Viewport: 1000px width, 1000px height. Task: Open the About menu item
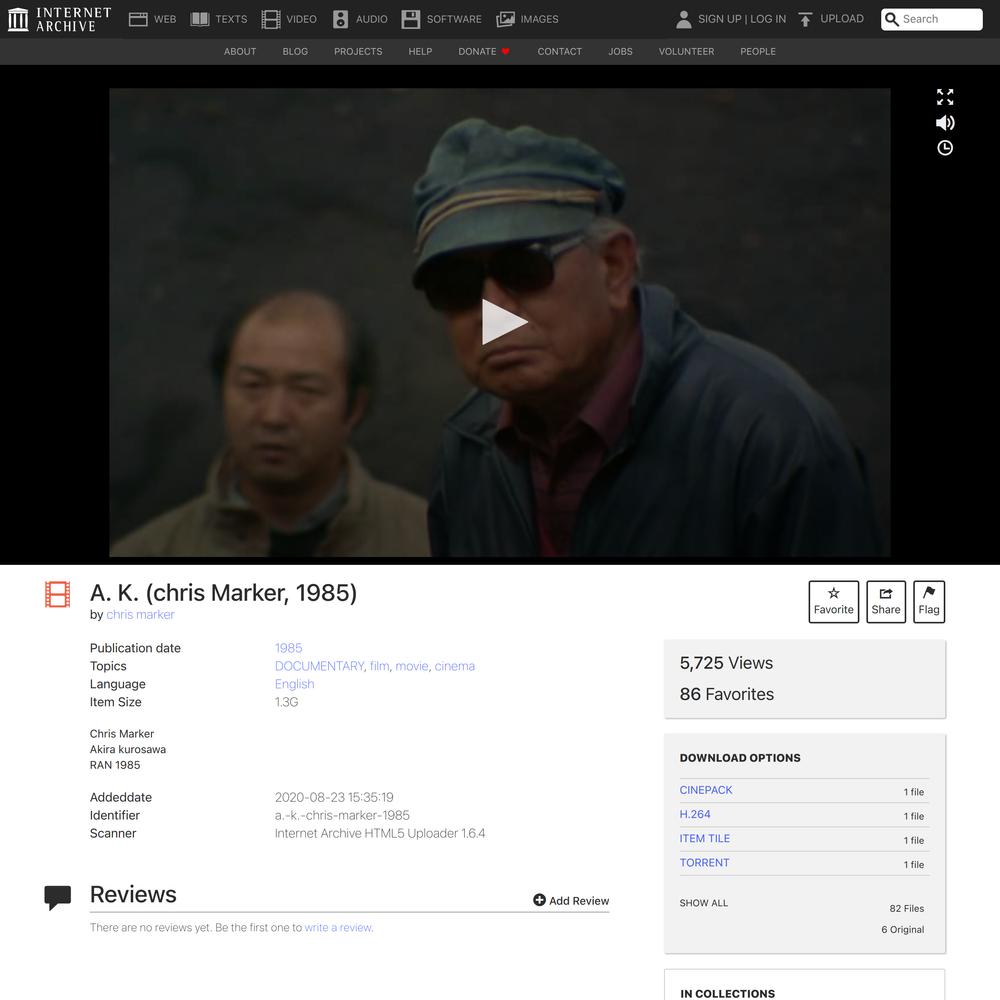coord(240,52)
